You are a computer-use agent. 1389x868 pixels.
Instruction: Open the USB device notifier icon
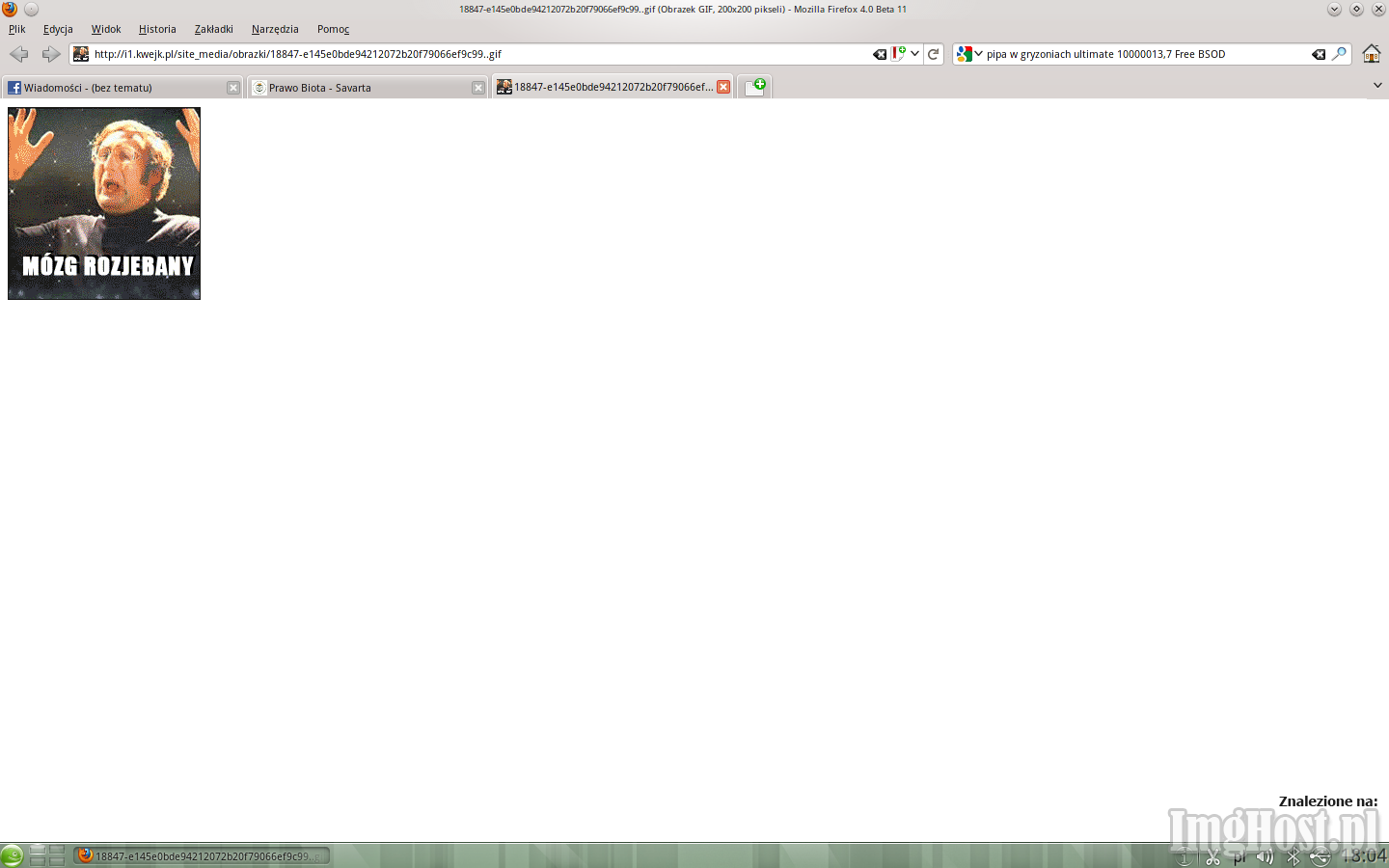1320,856
